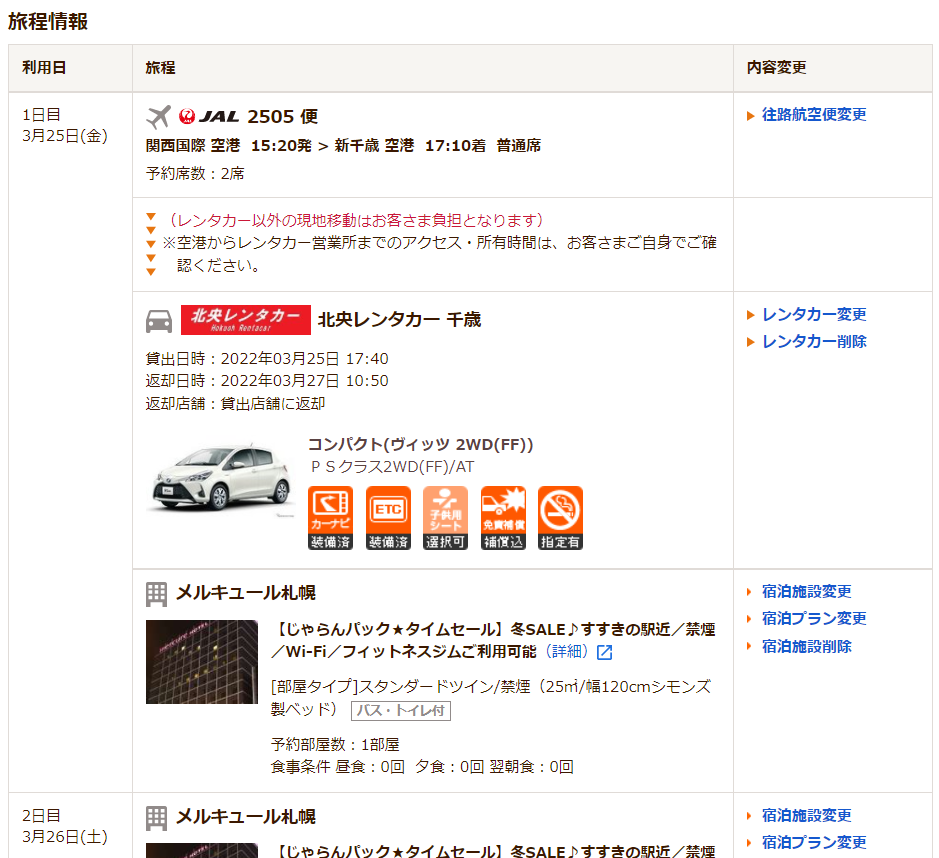Click the カーナビ 装備済 equipment icon
939x858 pixels.
pyautogui.click(x=331, y=518)
